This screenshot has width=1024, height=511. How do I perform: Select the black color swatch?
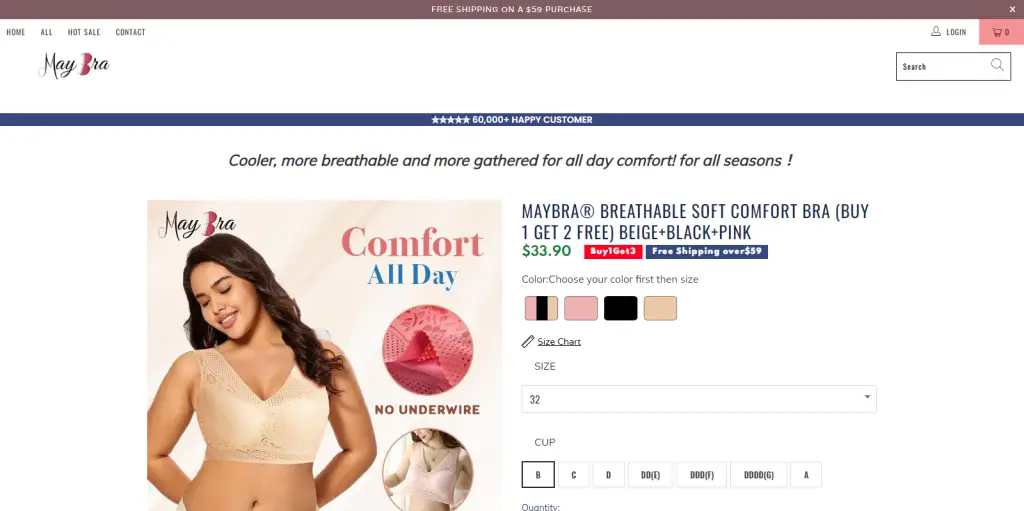620,308
